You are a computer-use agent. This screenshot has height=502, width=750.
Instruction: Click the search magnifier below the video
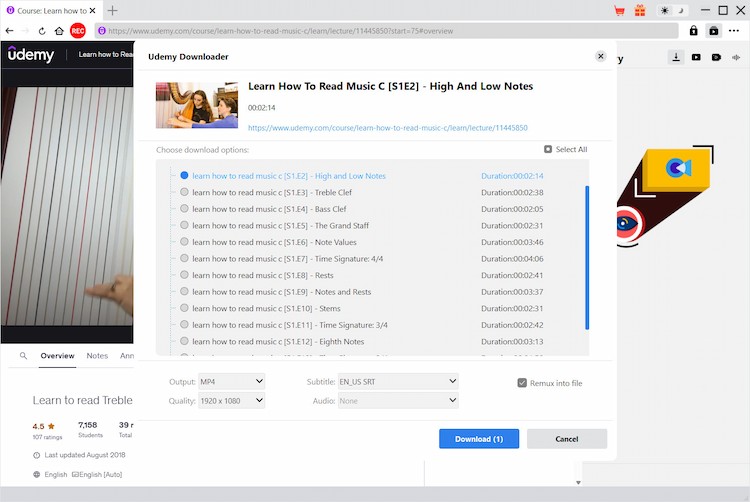pos(23,356)
